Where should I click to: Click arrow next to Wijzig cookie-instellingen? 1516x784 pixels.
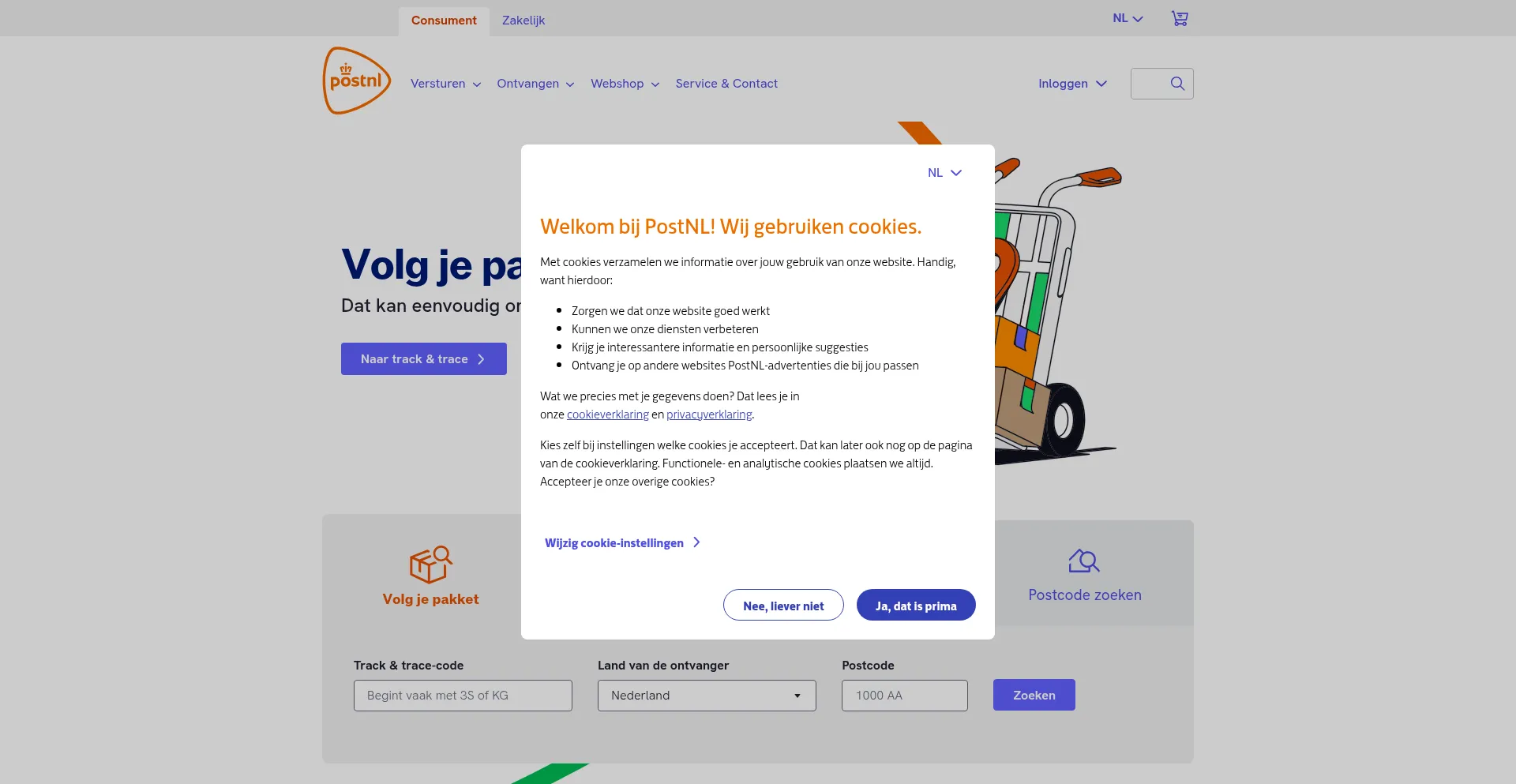(x=696, y=542)
